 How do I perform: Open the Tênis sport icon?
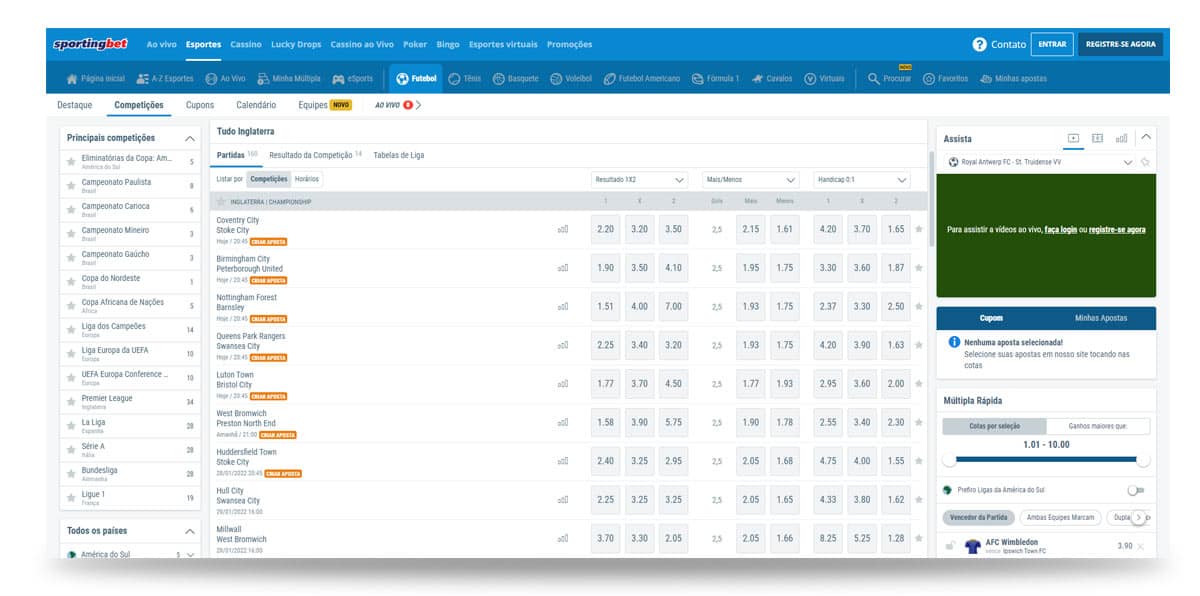(455, 79)
